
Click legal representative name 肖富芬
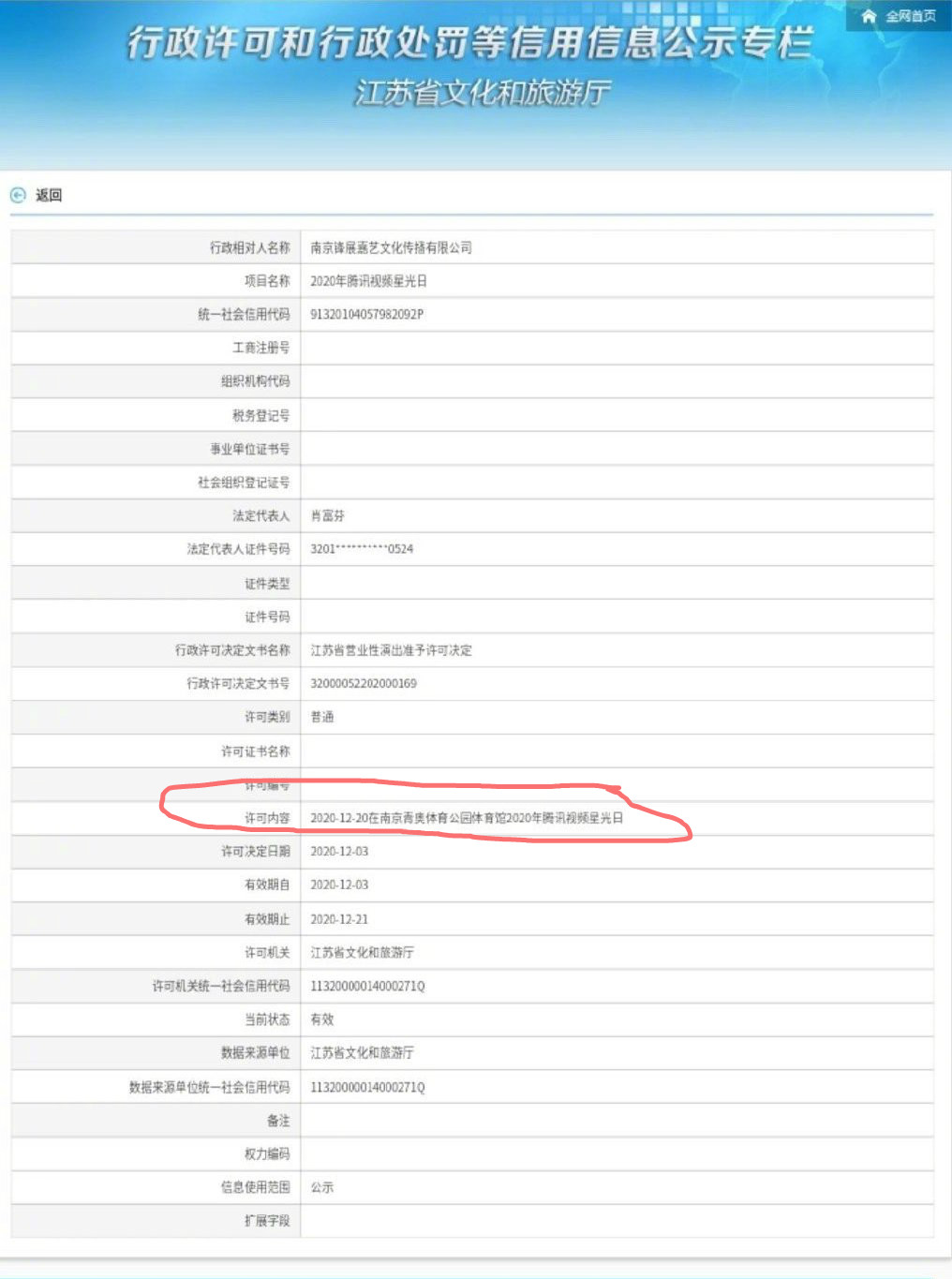click(x=327, y=515)
